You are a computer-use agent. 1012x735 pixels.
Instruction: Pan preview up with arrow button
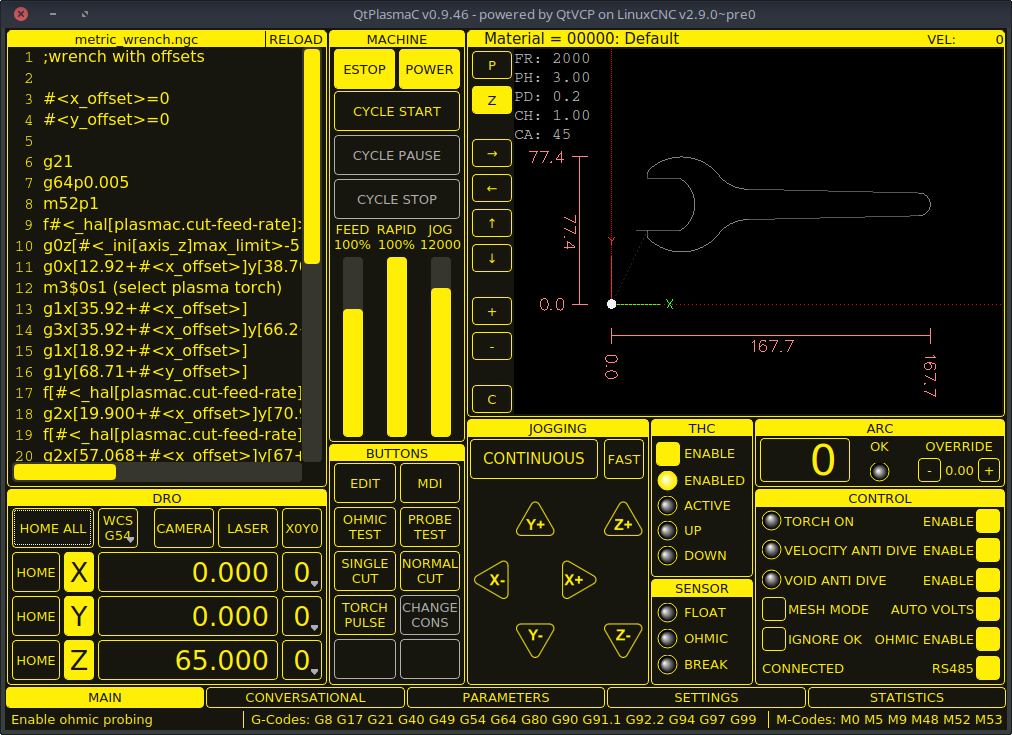point(492,223)
